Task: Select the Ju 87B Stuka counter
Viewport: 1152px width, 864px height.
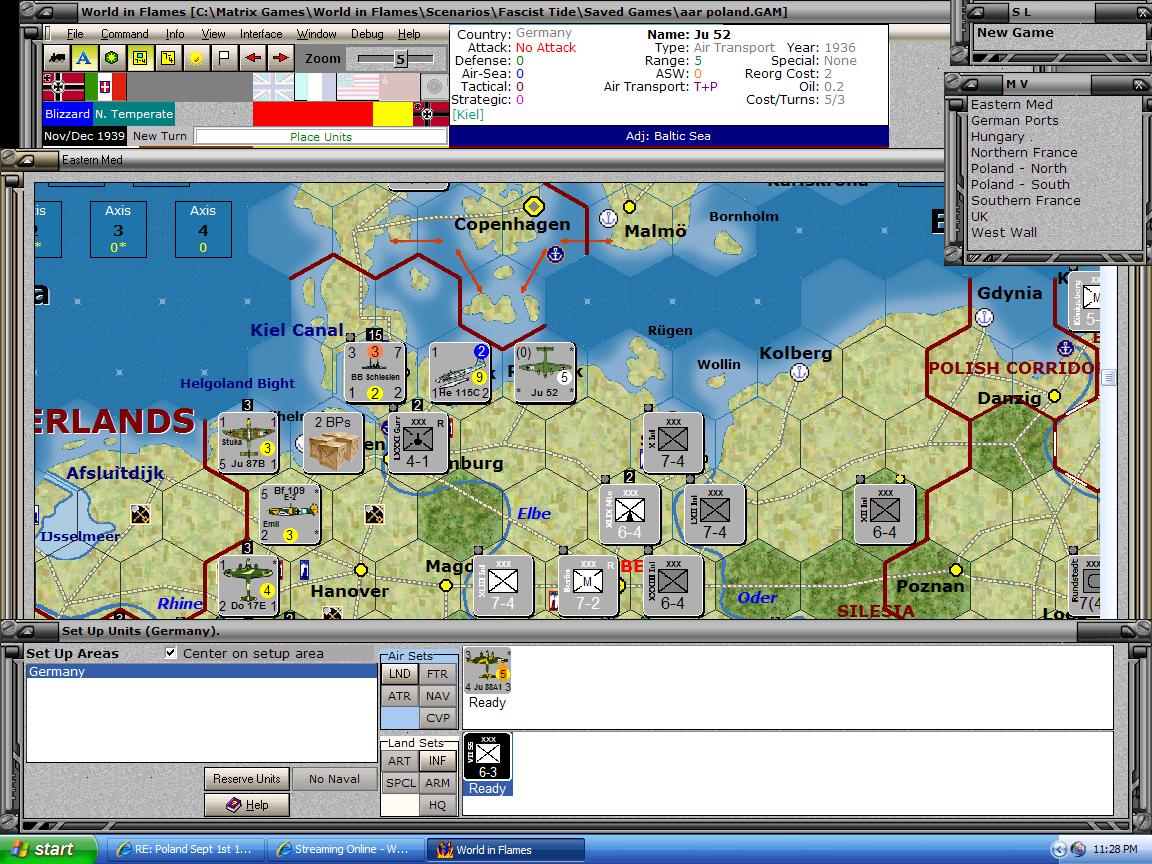Action: [x=248, y=443]
